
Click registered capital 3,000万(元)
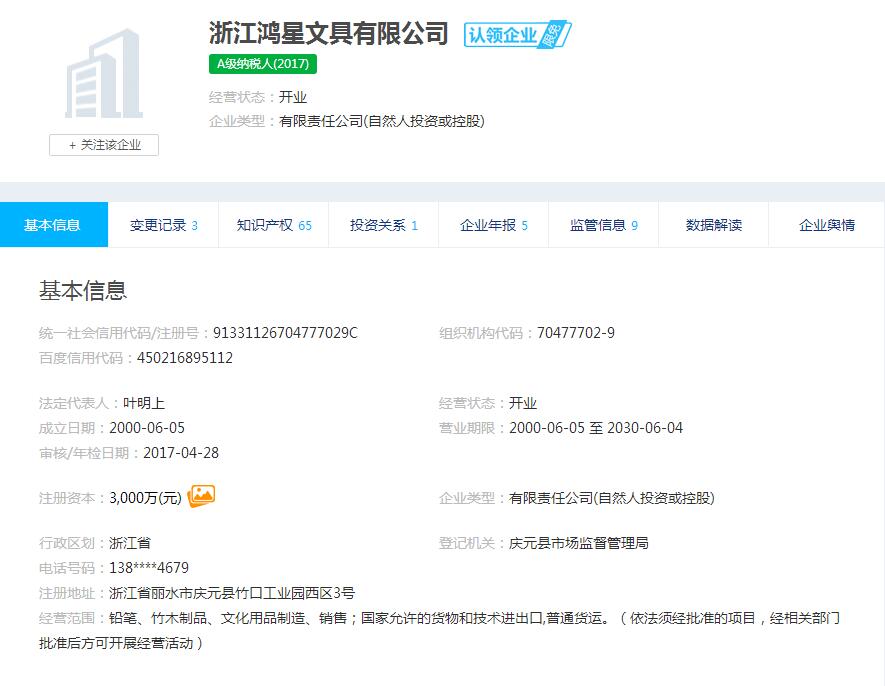point(146,498)
